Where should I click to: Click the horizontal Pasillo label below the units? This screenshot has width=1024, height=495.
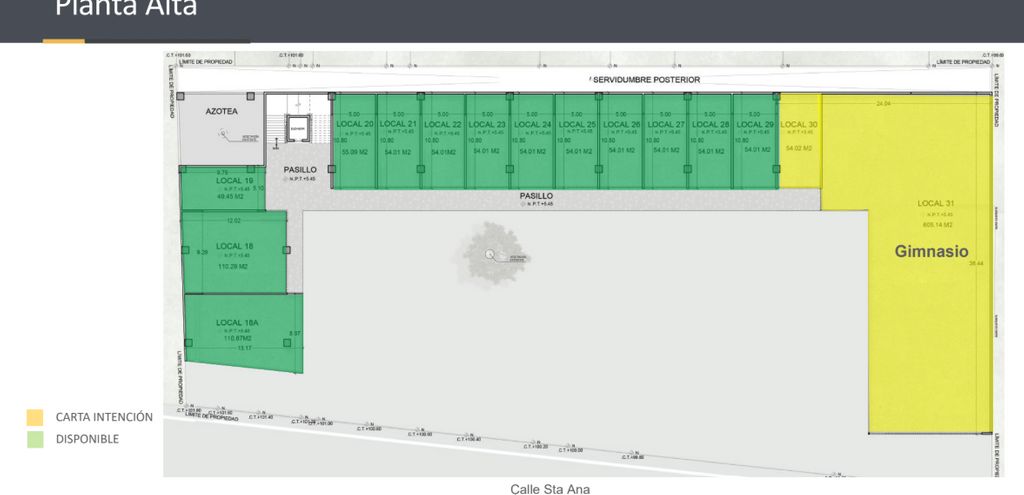[x=536, y=196]
